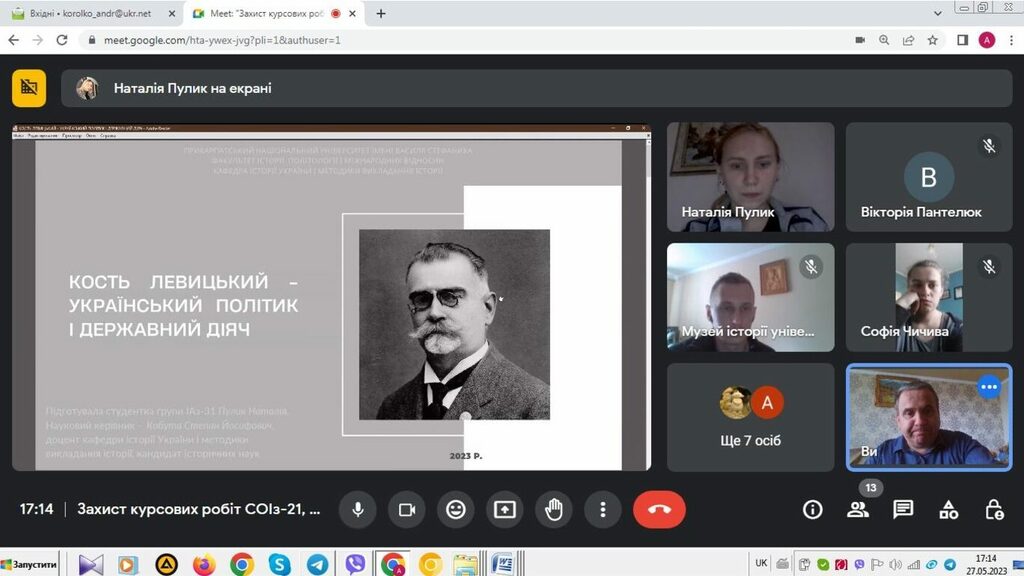Bookmark this page with star icon
The height and width of the screenshot is (576, 1024).
(x=932, y=40)
